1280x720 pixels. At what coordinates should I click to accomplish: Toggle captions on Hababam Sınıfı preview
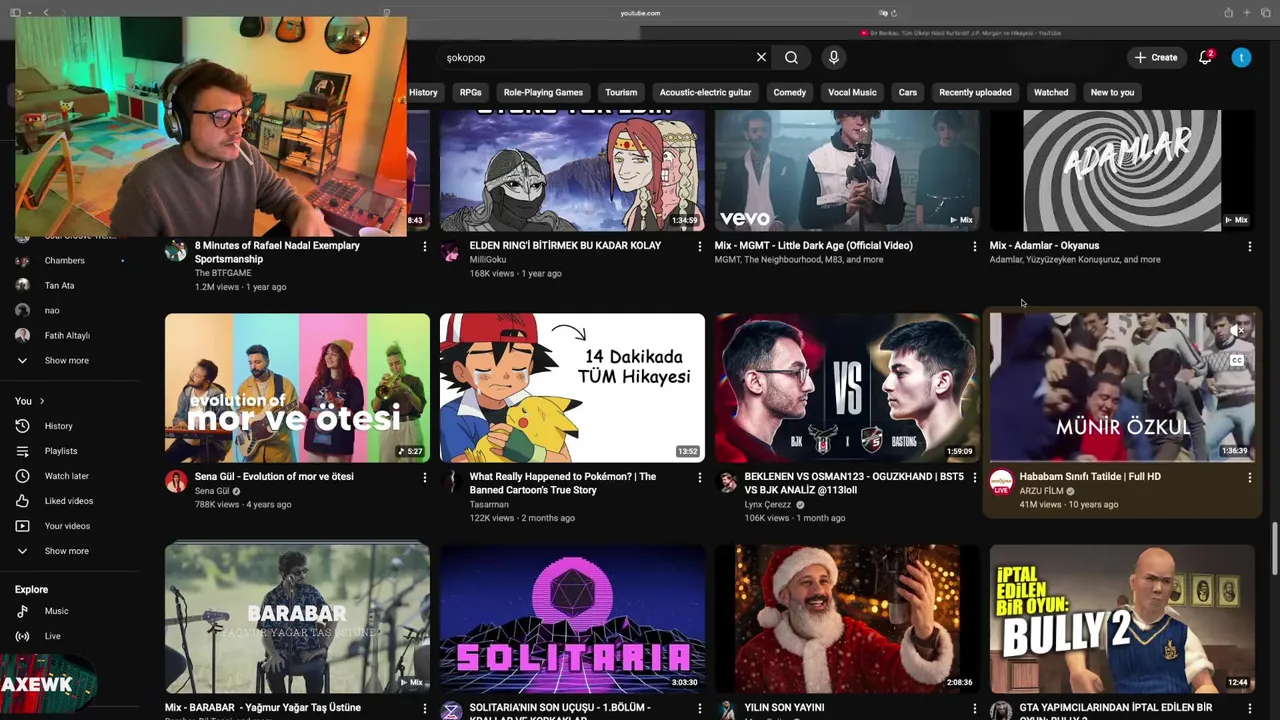click(x=1237, y=361)
